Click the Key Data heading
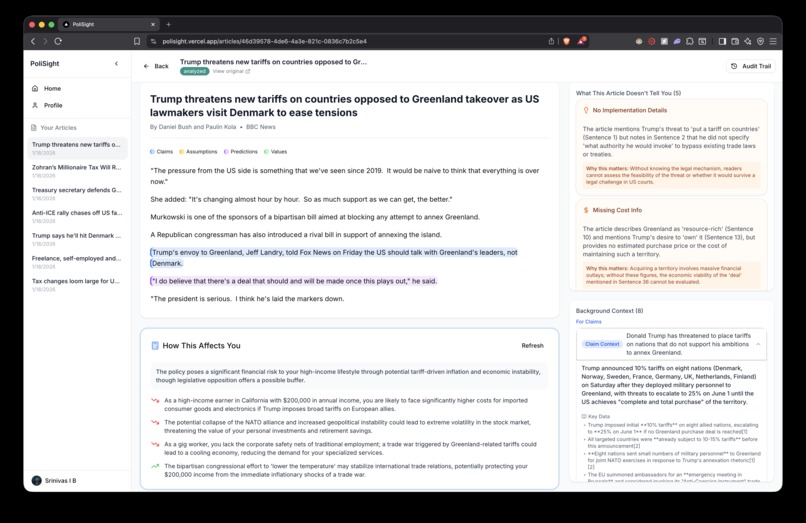Viewport: 806px width, 523px height. [595, 417]
